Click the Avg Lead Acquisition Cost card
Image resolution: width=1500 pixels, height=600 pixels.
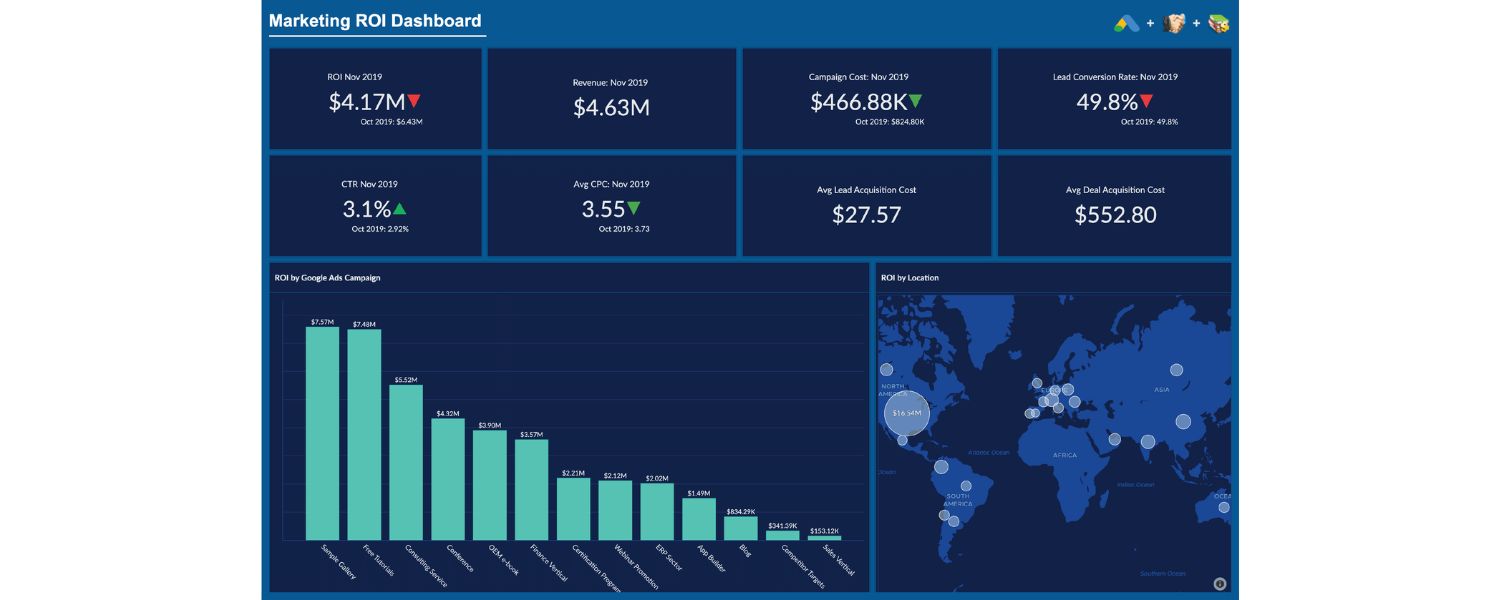[x=867, y=205]
